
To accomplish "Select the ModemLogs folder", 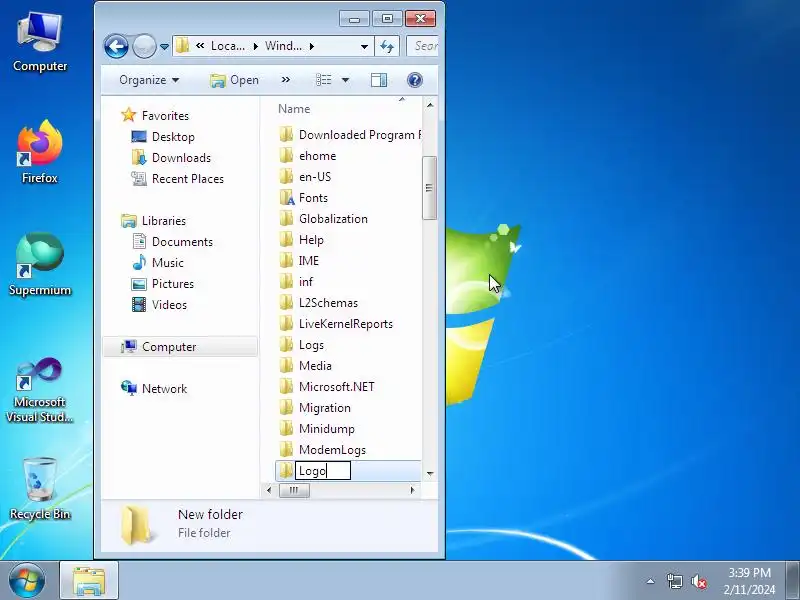I will pos(322,449).
